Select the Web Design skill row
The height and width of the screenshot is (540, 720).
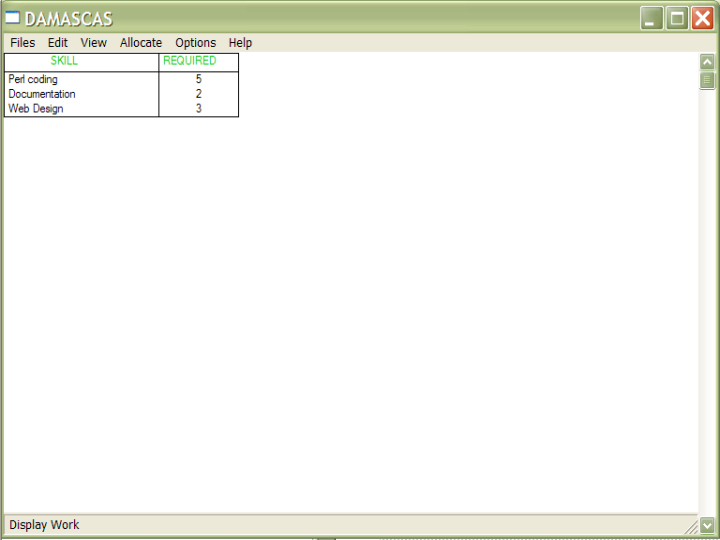pos(36,109)
